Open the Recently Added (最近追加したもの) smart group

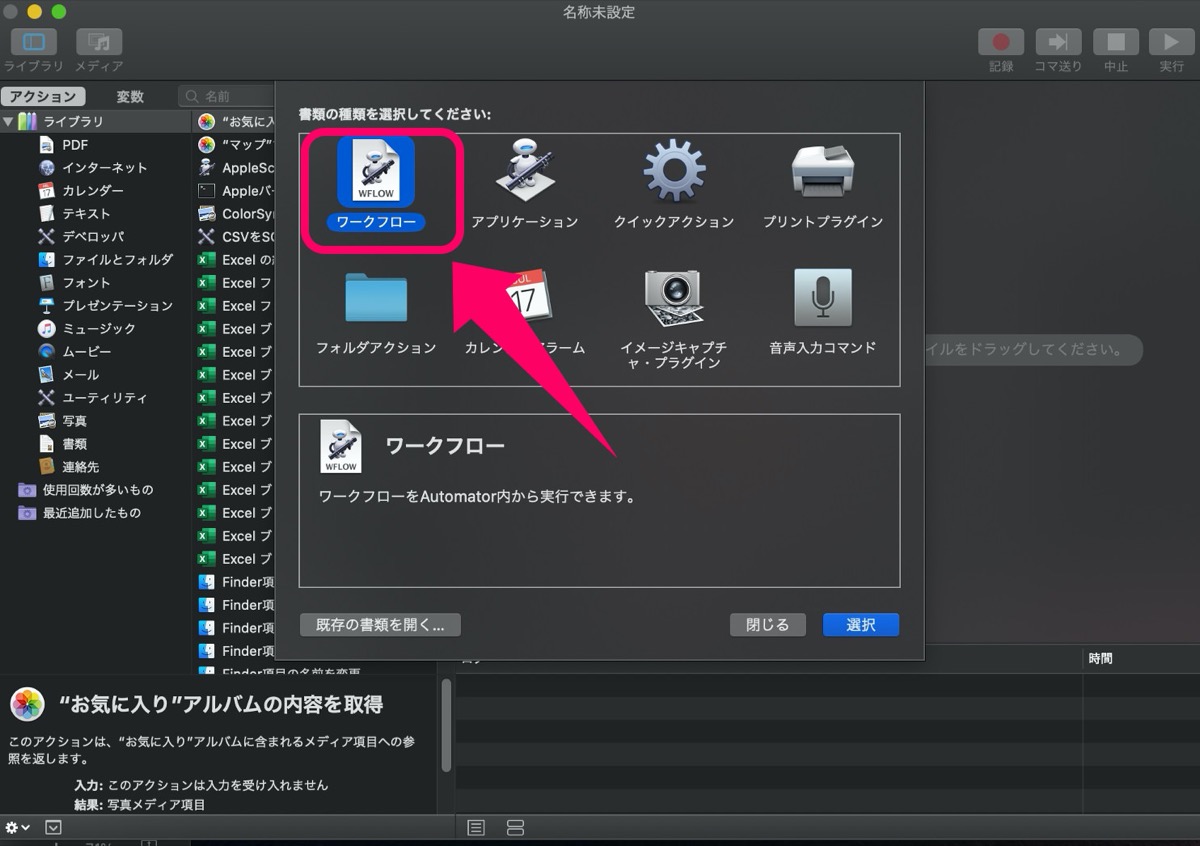[92, 512]
